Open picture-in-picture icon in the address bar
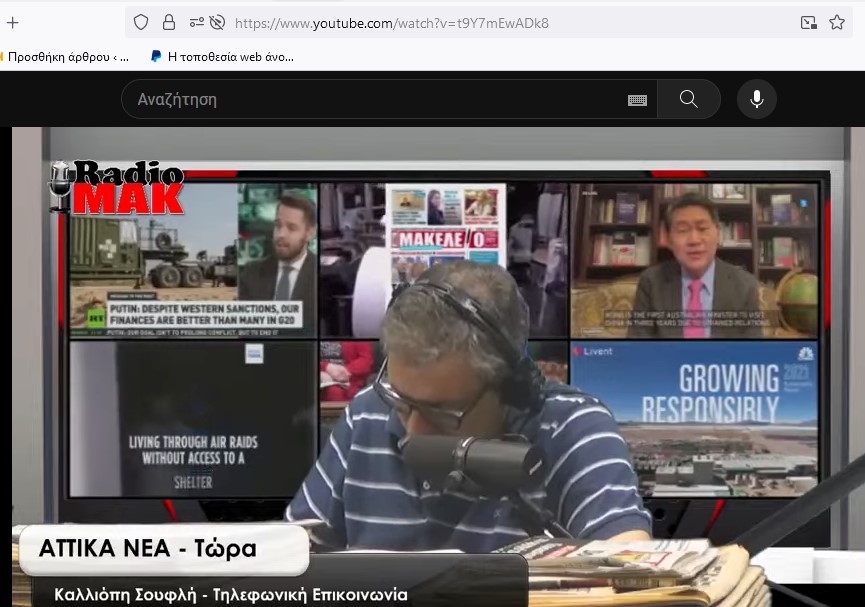Screen dimensions: 865x607 click(809, 23)
